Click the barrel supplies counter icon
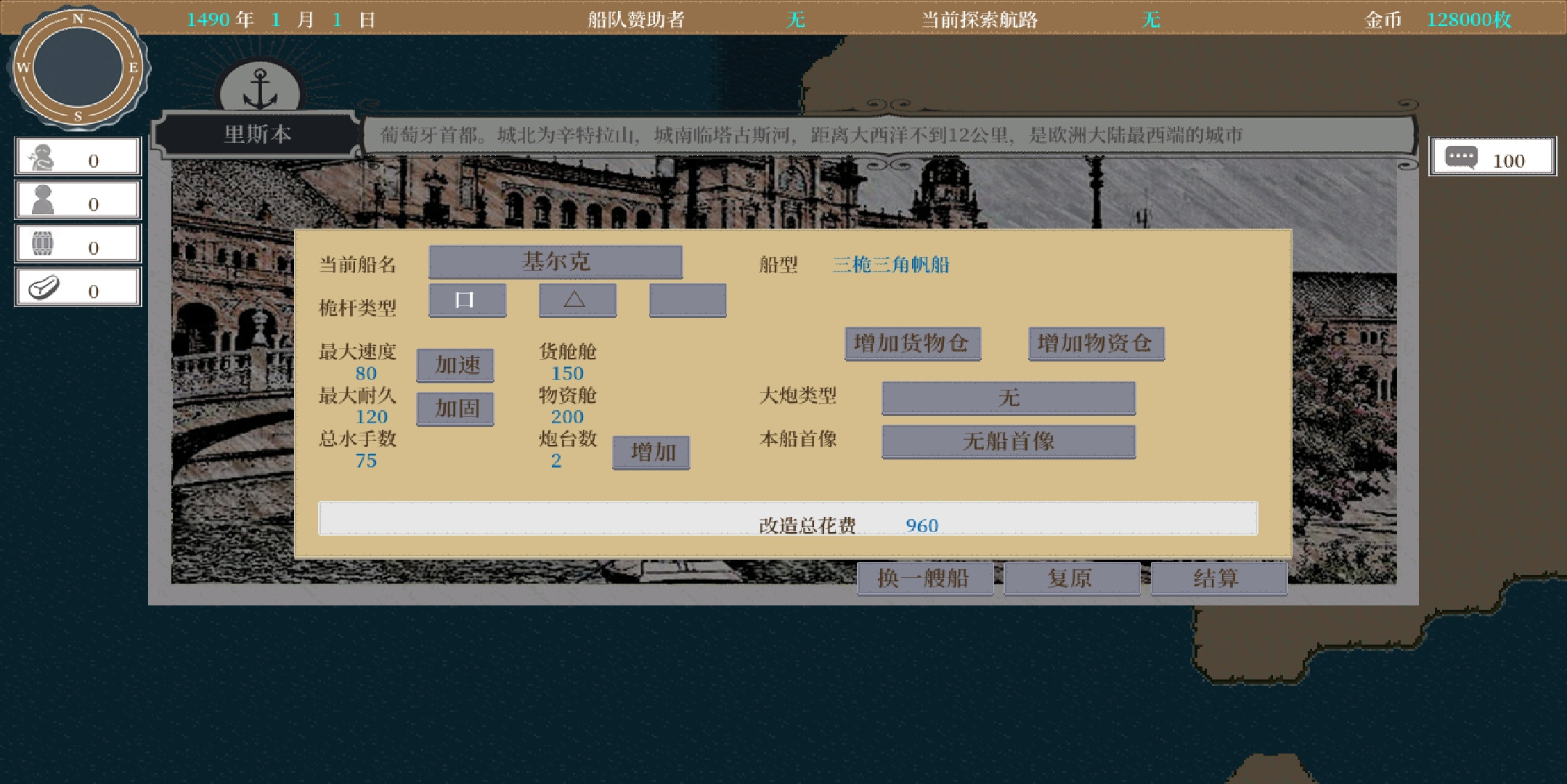The width and height of the screenshot is (1567, 784). point(43,244)
